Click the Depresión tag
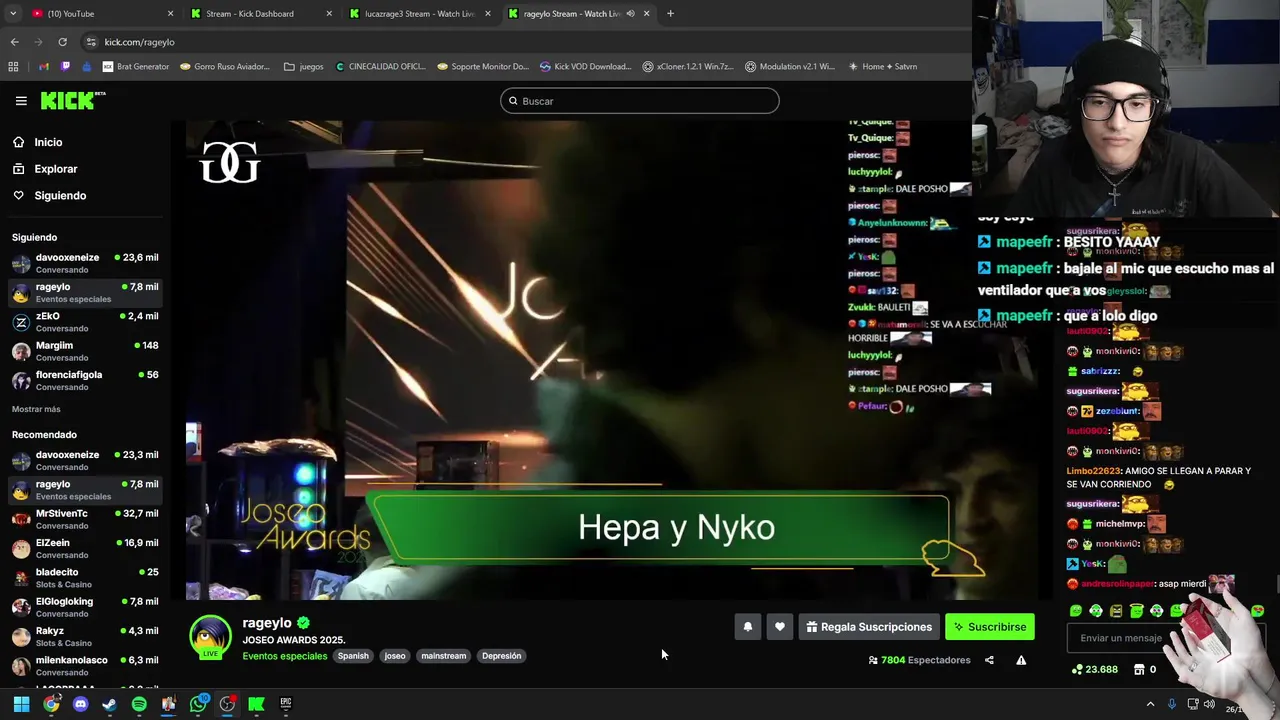 501,656
